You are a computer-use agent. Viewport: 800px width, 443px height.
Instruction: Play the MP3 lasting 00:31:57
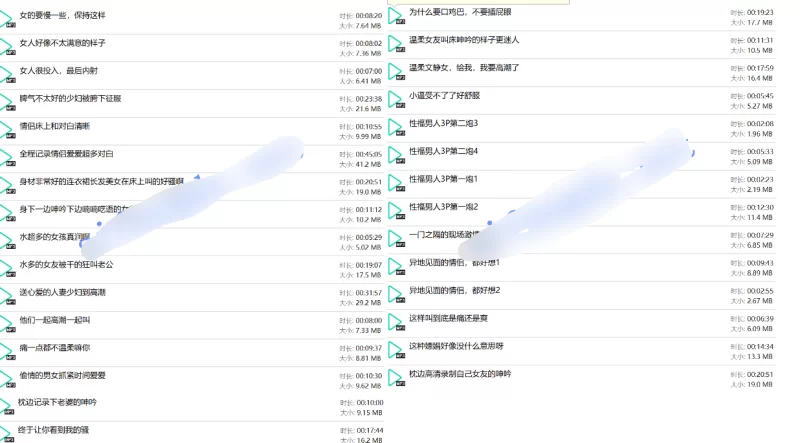click(7, 296)
